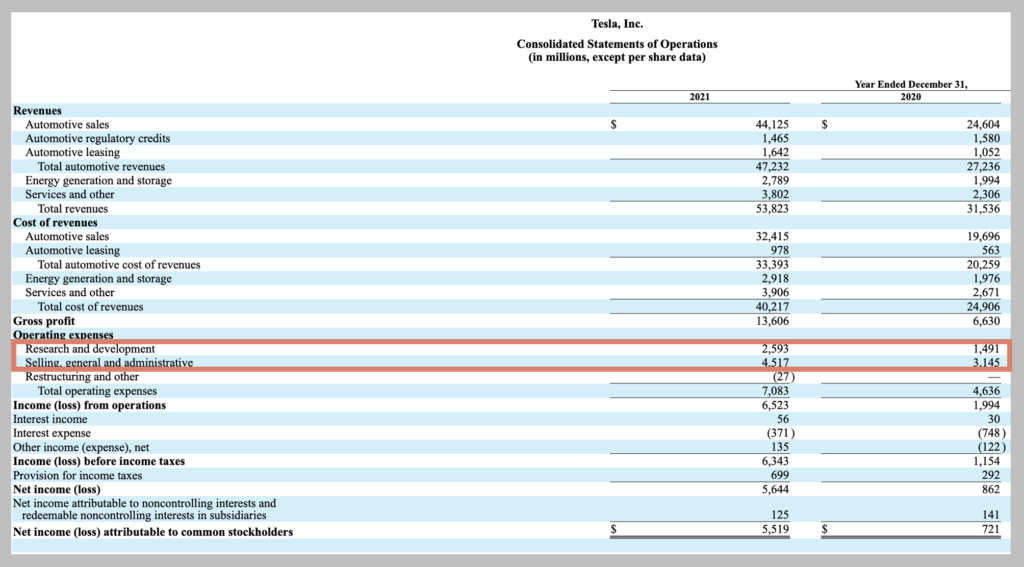The height and width of the screenshot is (567, 1024).
Task: Click cost of automotive leasing value '978'
Action: point(780,251)
